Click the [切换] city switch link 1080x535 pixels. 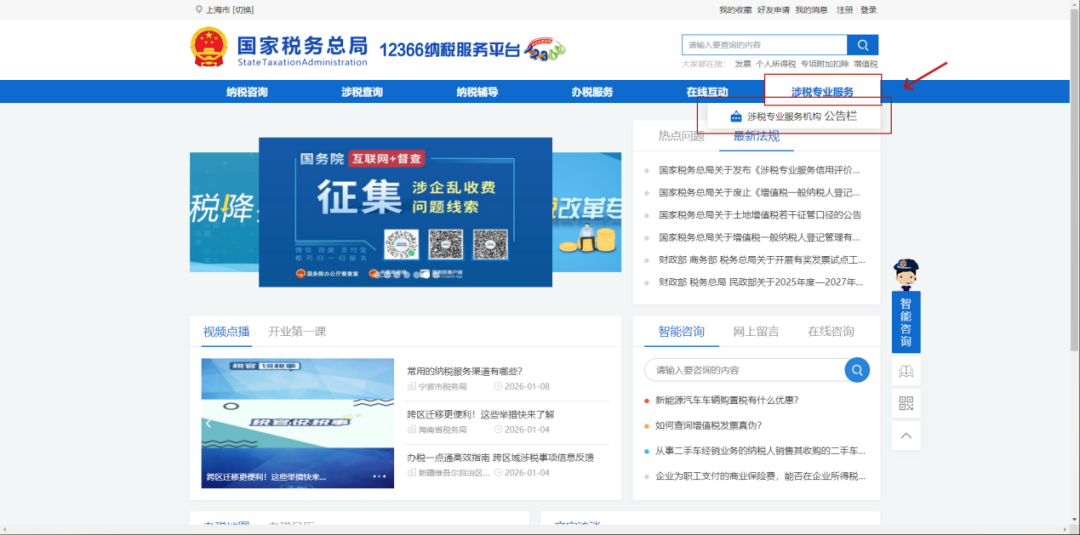point(243,10)
